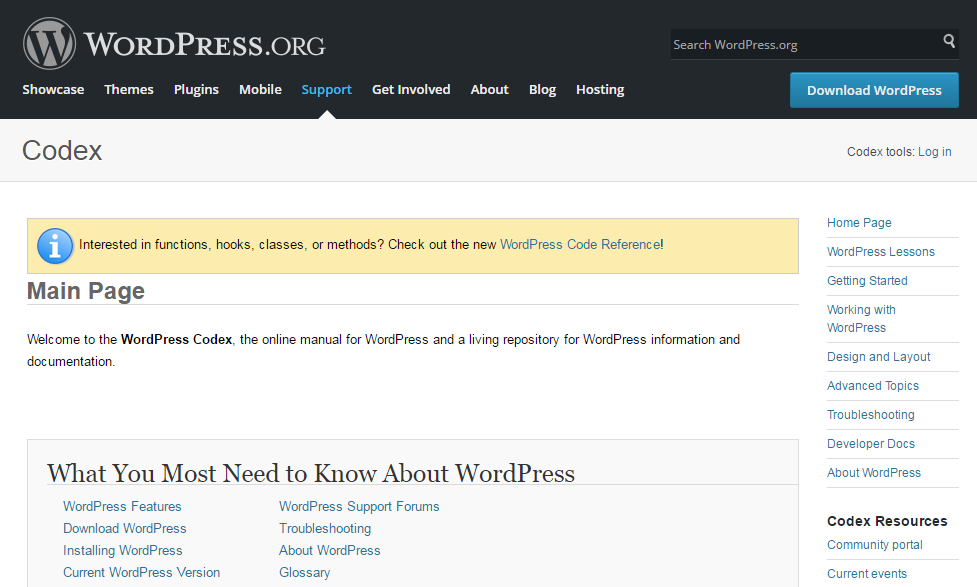The height and width of the screenshot is (587, 977).
Task: Open WordPress Features link
Action: tap(122, 507)
